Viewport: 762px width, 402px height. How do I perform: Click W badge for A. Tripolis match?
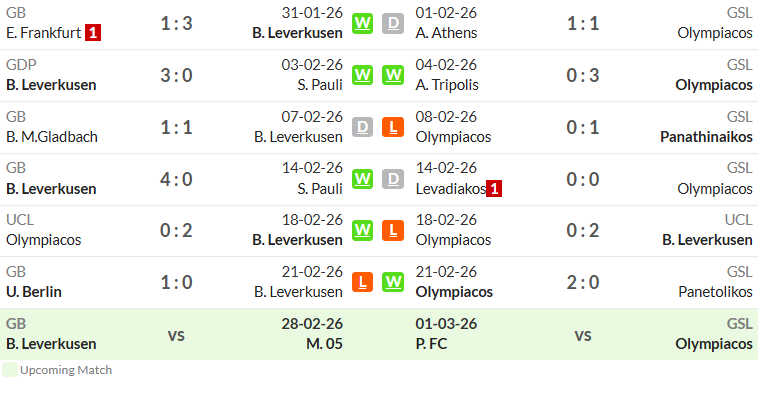393,75
